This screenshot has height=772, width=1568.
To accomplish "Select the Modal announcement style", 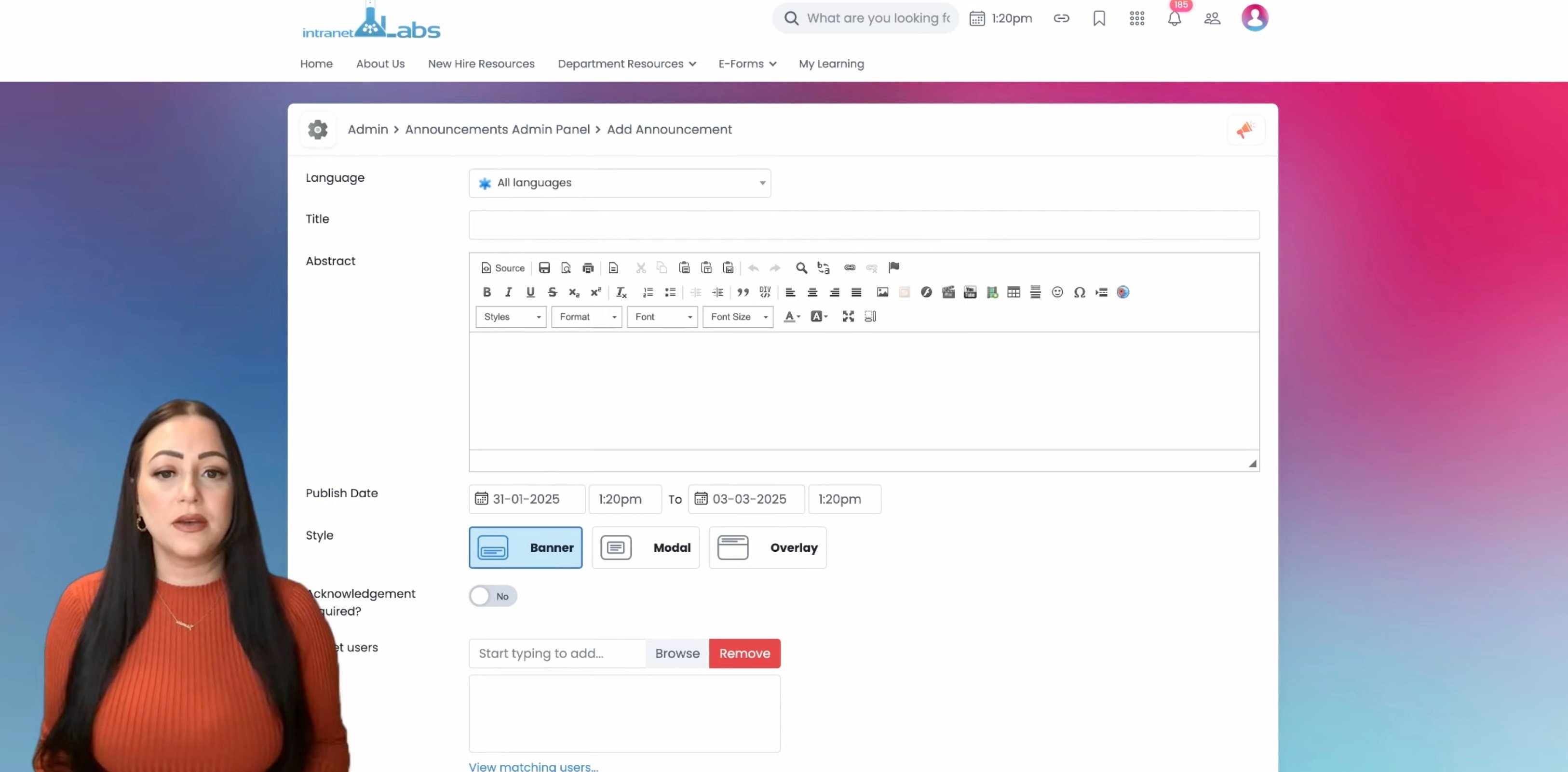I will click(x=645, y=547).
